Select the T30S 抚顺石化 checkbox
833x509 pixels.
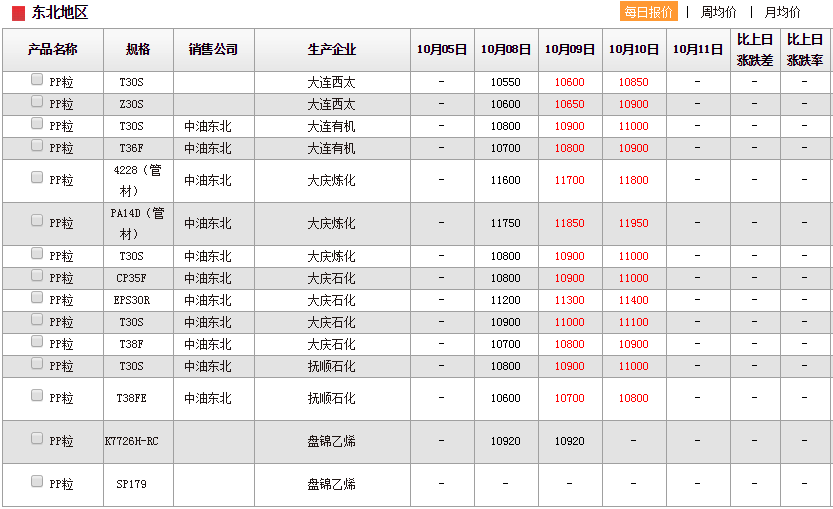click(37, 363)
